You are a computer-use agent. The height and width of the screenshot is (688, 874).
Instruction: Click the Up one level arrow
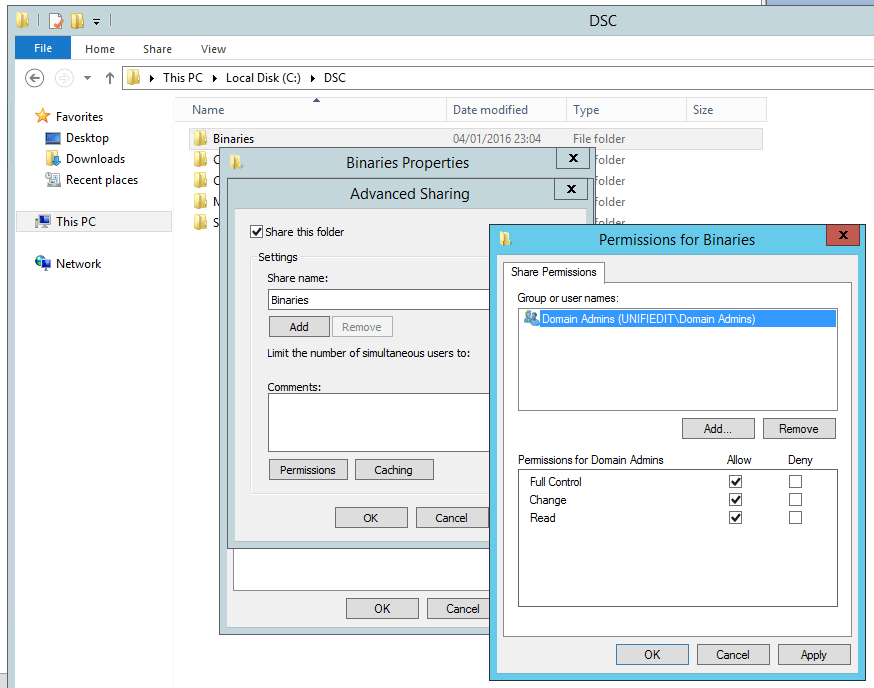tap(110, 78)
